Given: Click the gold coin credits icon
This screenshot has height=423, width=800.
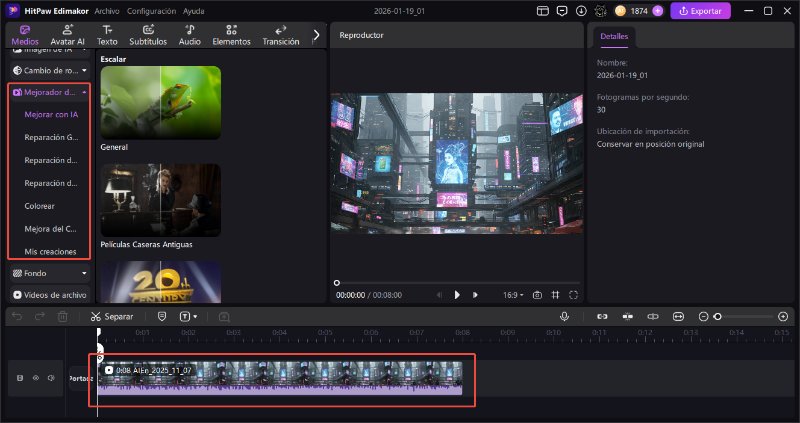Looking at the screenshot, I should pyautogui.click(x=620, y=11).
